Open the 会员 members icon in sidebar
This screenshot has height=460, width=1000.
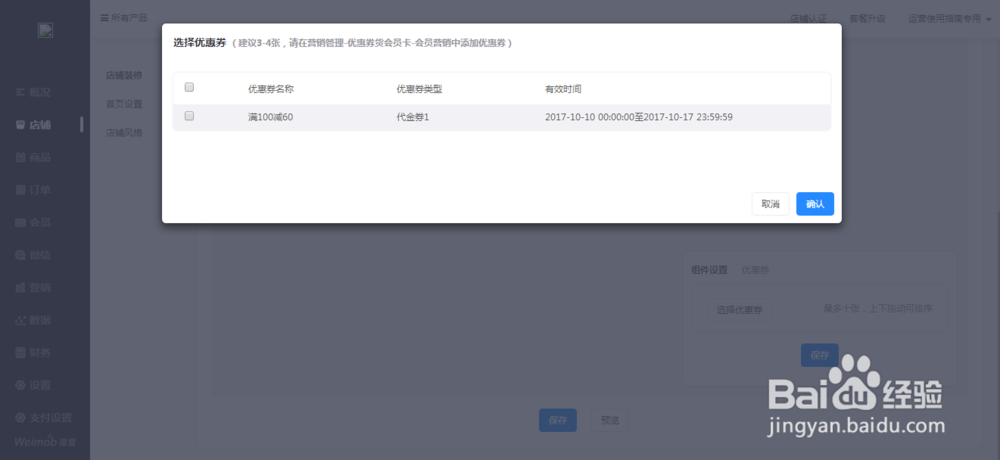pyautogui.click(x=20, y=223)
